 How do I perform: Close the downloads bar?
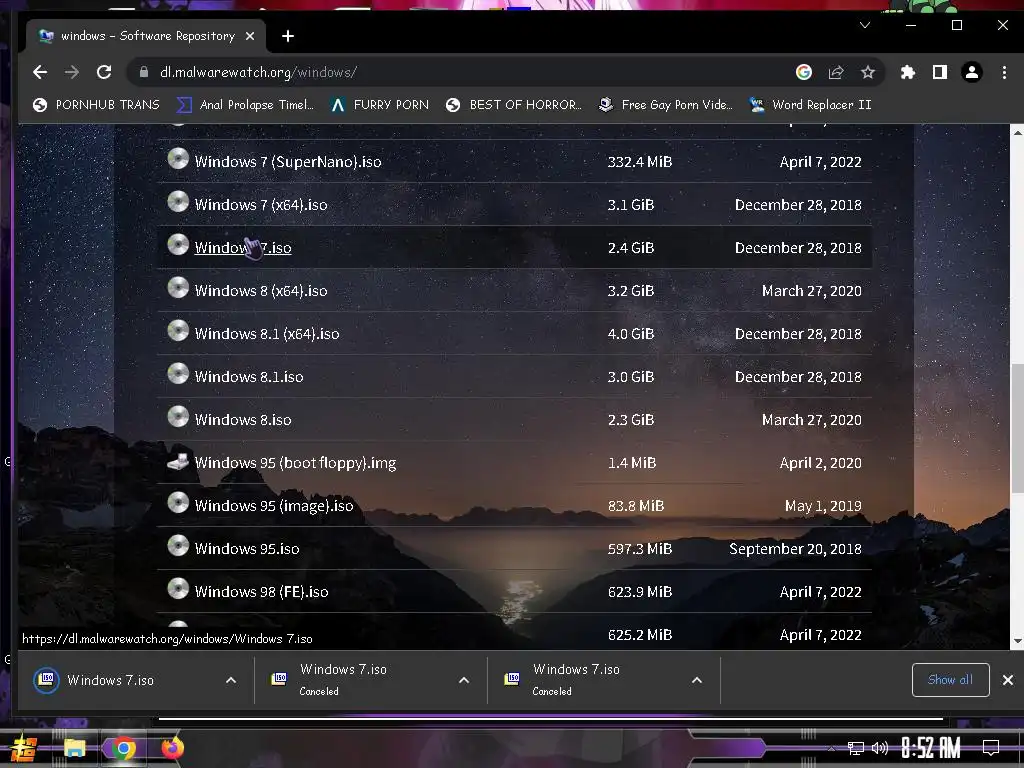[x=1008, y=680]
